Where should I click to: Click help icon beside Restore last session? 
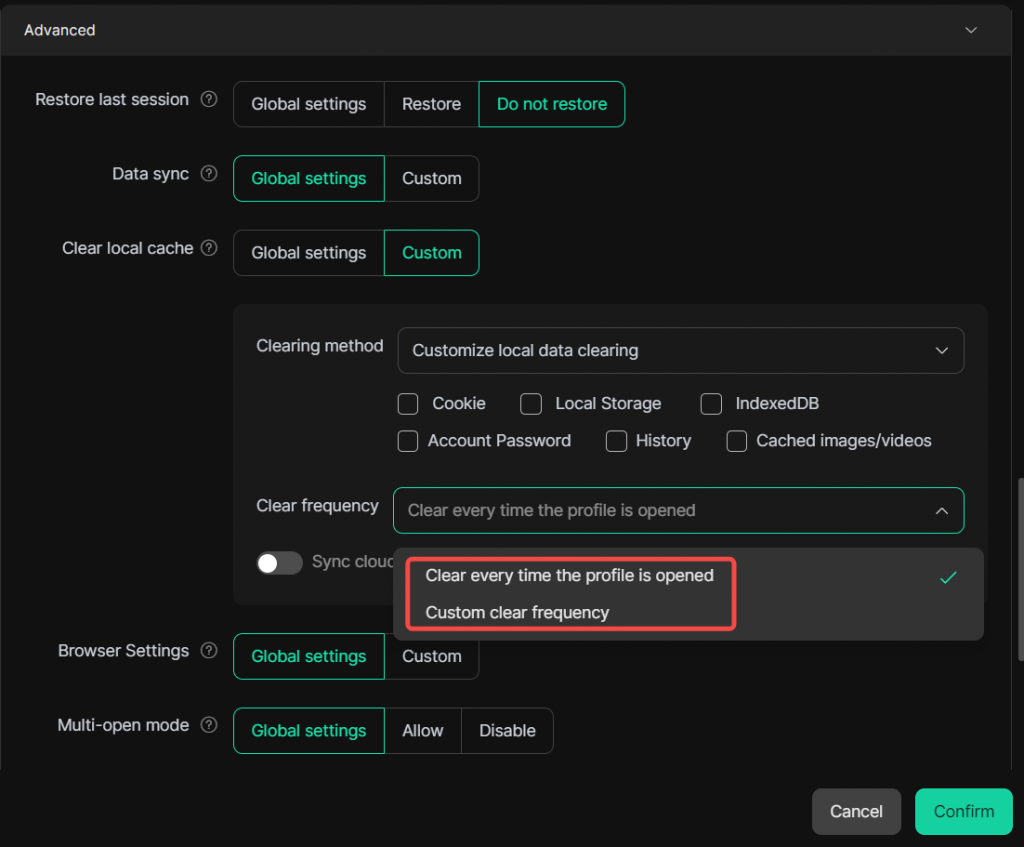click(x=209, y=100)
